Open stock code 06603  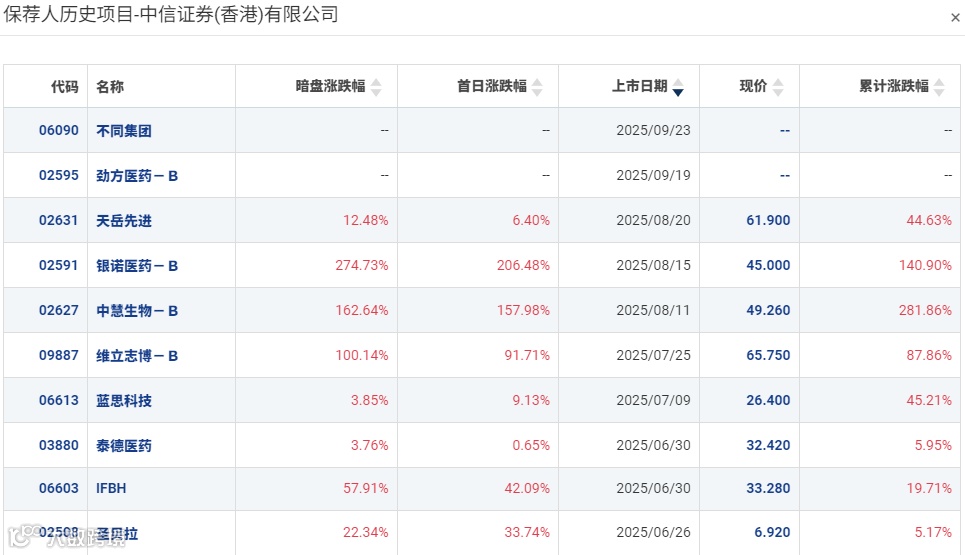coord(58,488)
